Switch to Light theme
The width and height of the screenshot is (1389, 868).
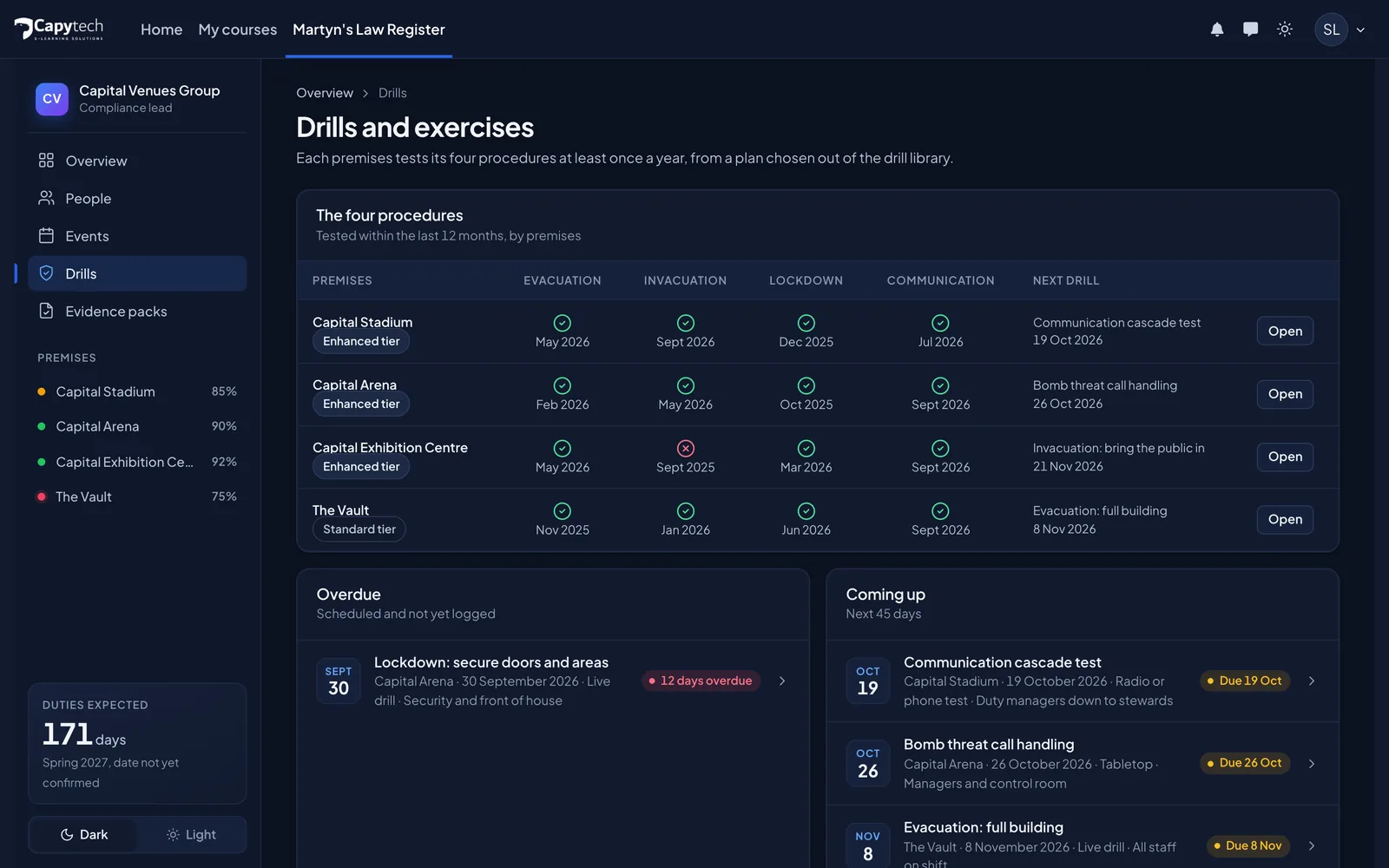pyautogui.click(x=191, y=835)
